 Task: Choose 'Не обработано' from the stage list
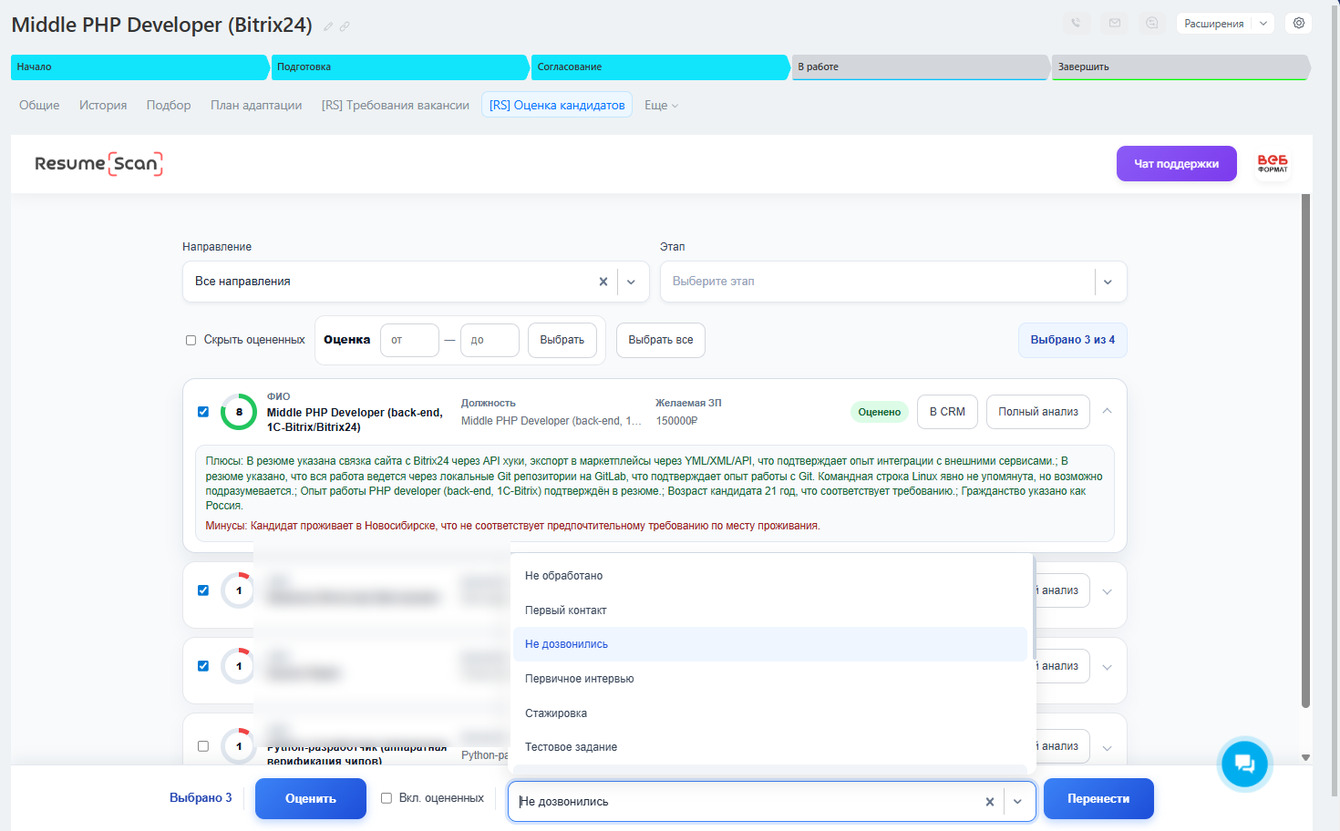[770, 576]
